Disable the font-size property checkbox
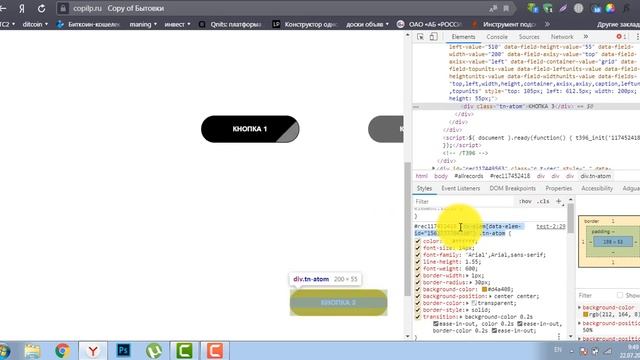The width and height of the screenshot is (640, 360). (x=418, y=248)
